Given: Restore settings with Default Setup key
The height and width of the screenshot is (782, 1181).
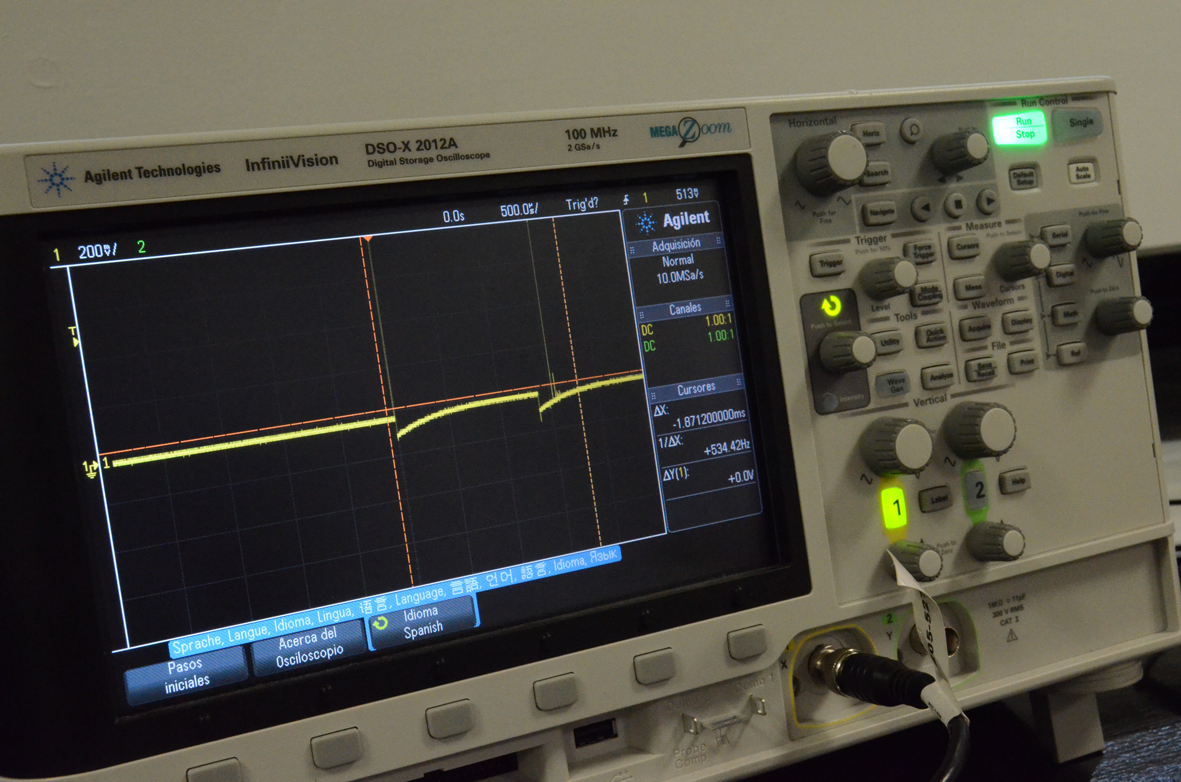Looking at the screenshot, I should click(x=1024, y=178).
